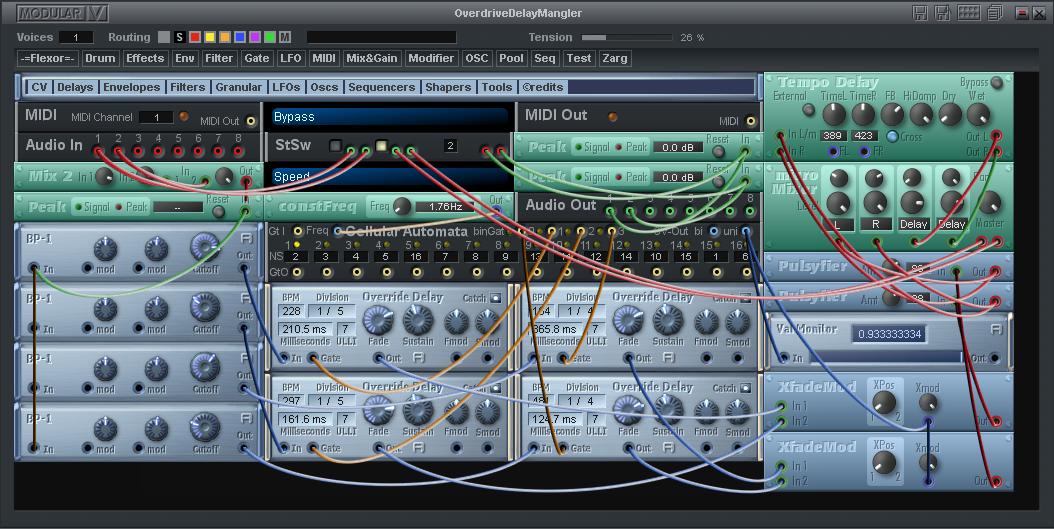The image size is (1054, 529).
Task: Select the Sequencers tab
Action: tap(381, 87)
